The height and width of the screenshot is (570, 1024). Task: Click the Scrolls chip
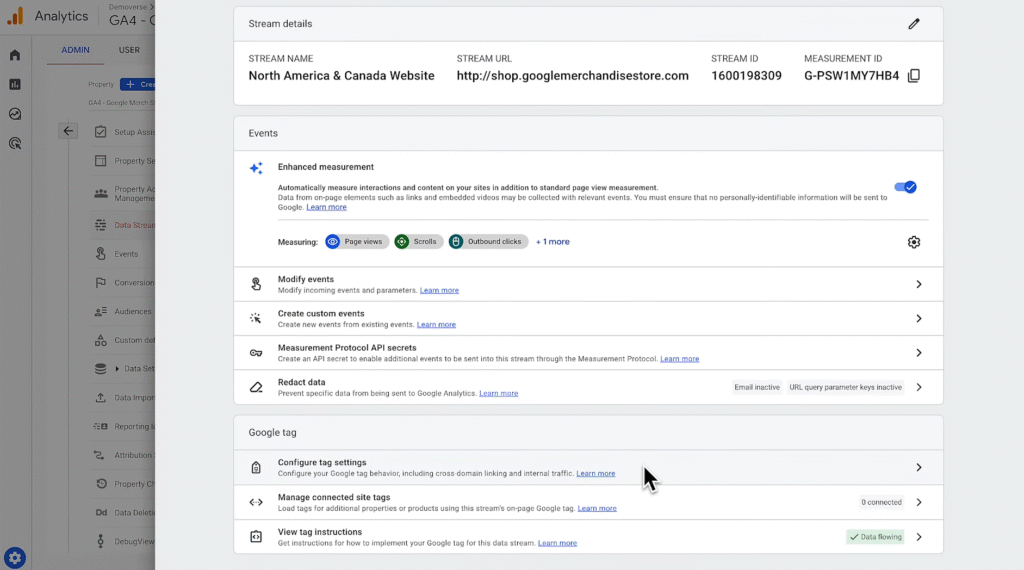[x=419, y=242]
